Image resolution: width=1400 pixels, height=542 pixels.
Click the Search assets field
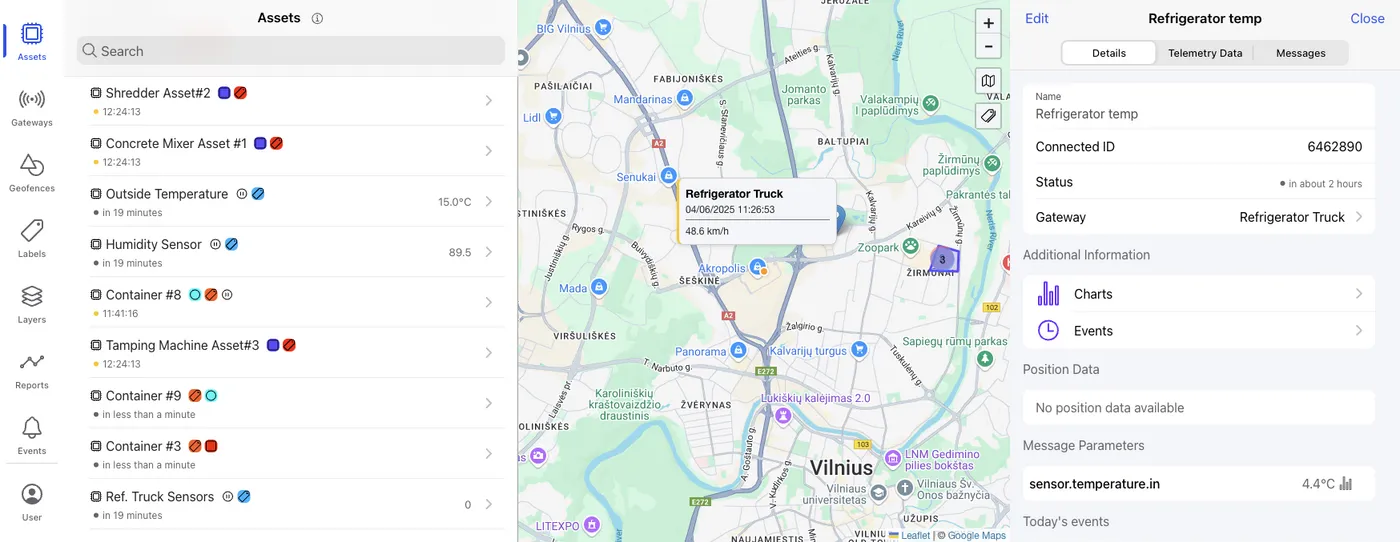pyautogui.click(x=291, y=51)
